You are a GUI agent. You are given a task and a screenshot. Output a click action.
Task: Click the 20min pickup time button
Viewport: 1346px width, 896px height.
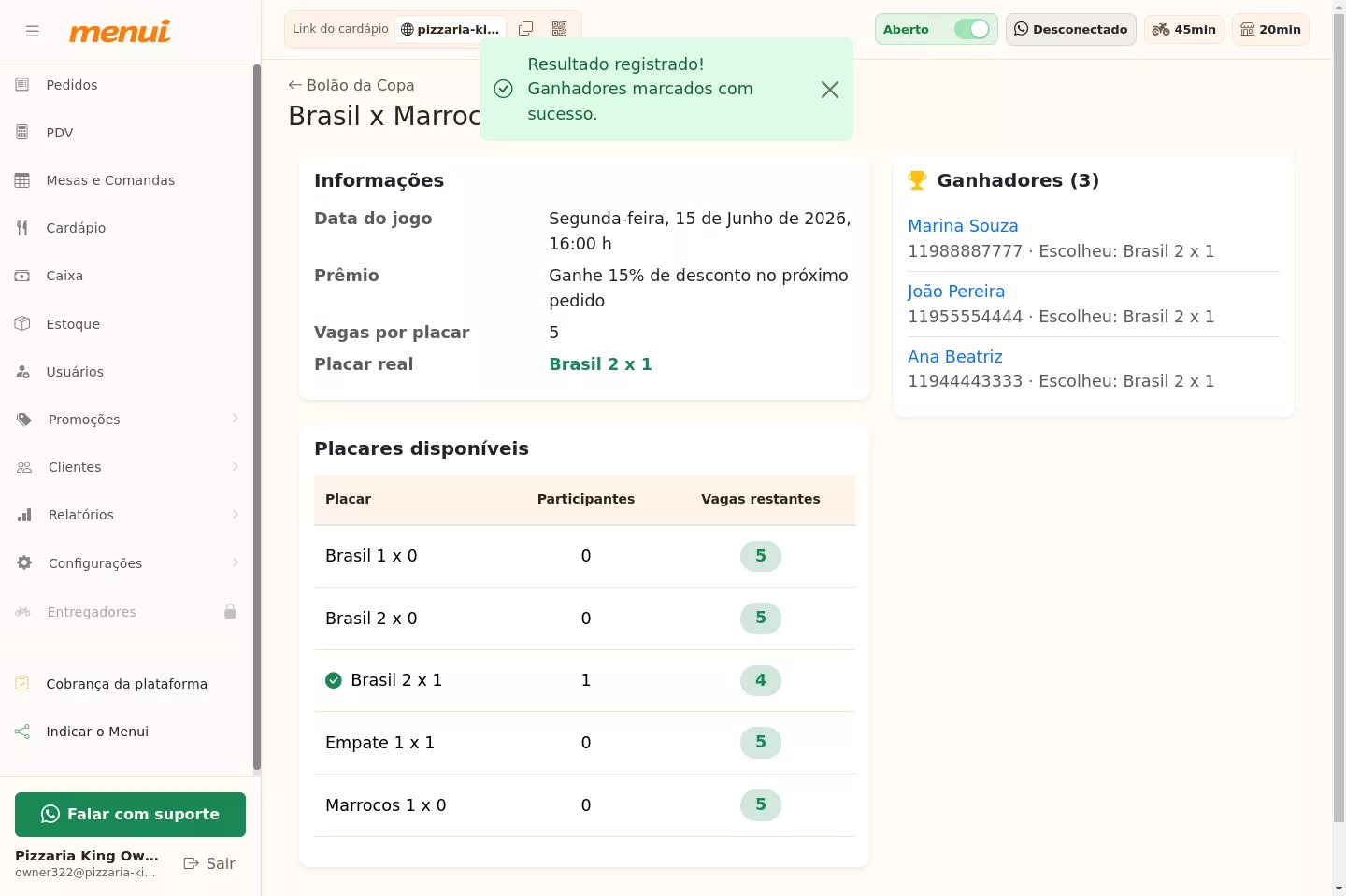point(1271,29)
